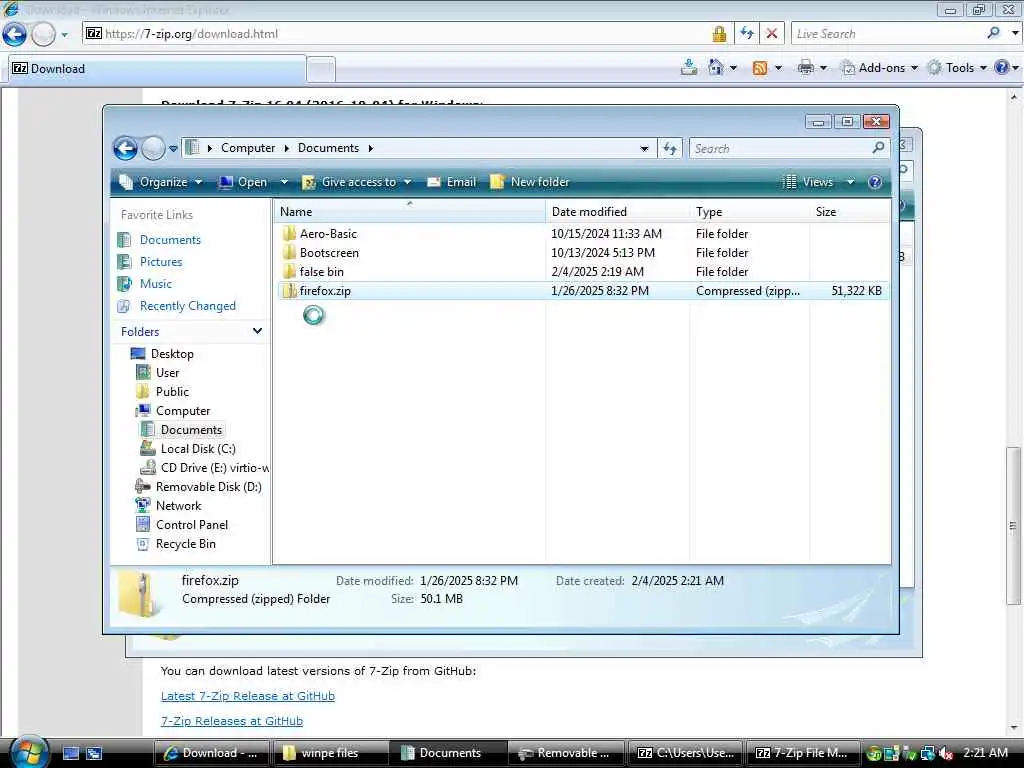Image resolution: width=1024 pixels, height=768 pixels.
Task: Open a new IE tab
Action: click(x=321, y=69)
